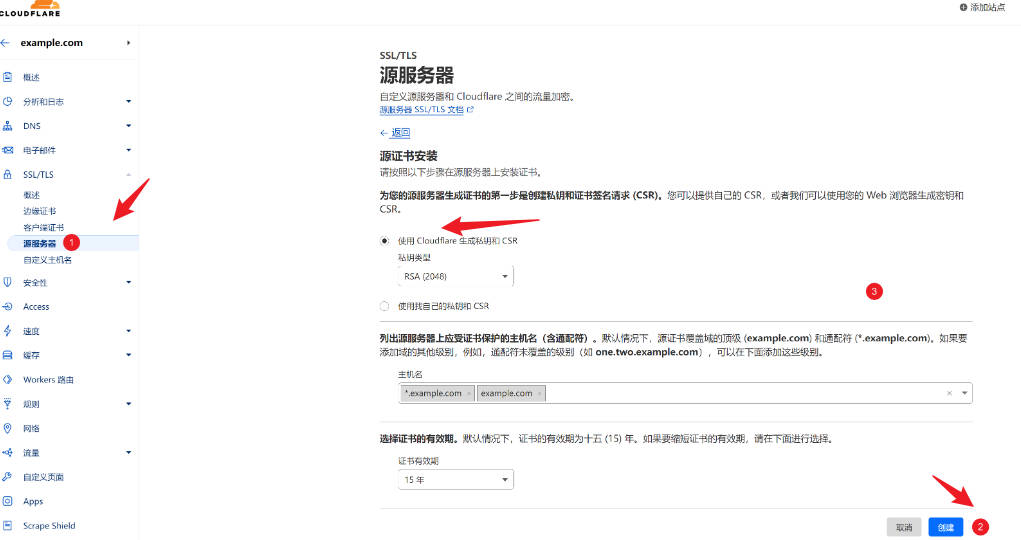Open 客户端证书 submenu item
The image size is (1021, 540).
[44, 227]
